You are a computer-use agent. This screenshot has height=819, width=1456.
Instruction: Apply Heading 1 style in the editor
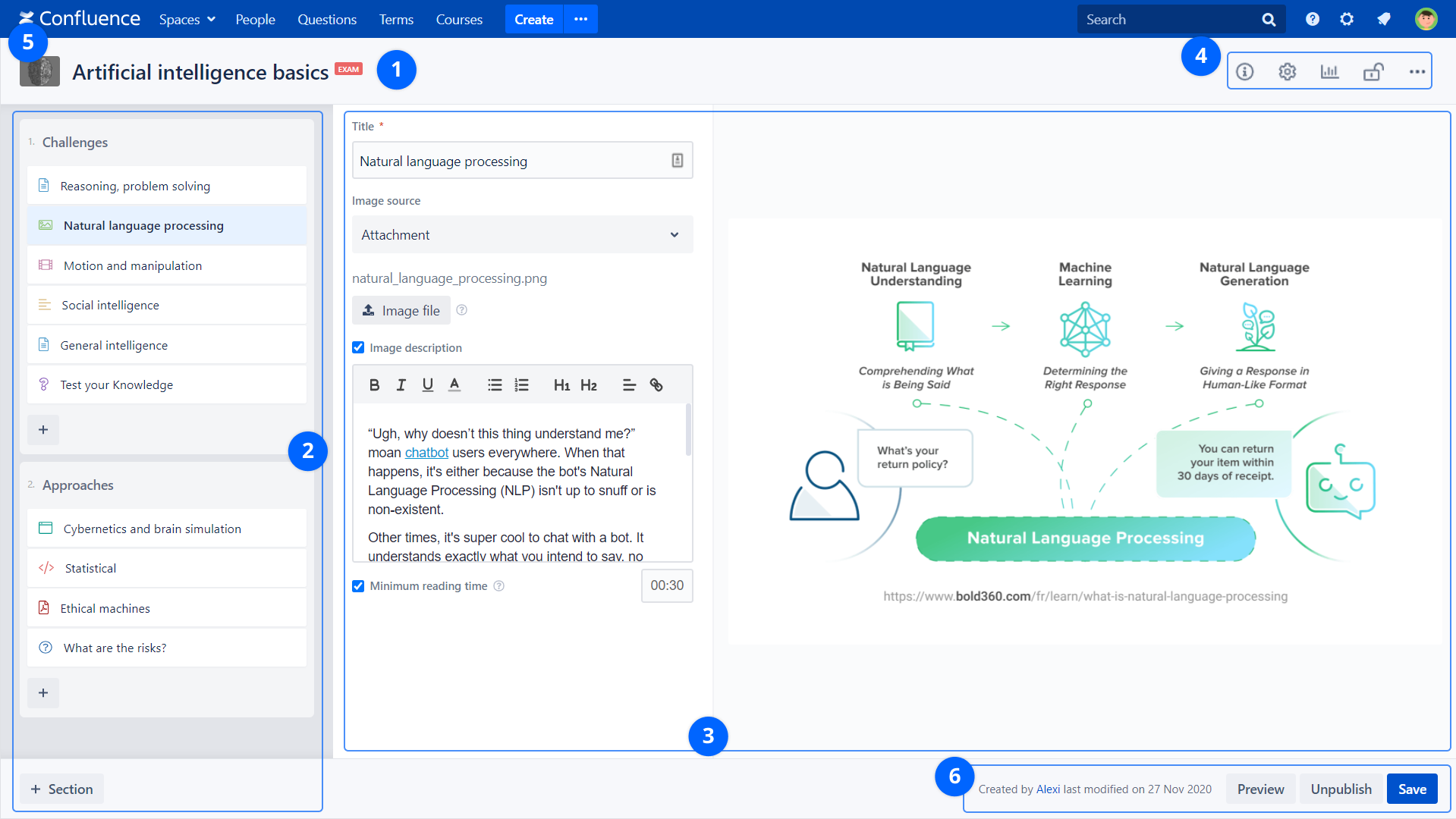point(561,384)
